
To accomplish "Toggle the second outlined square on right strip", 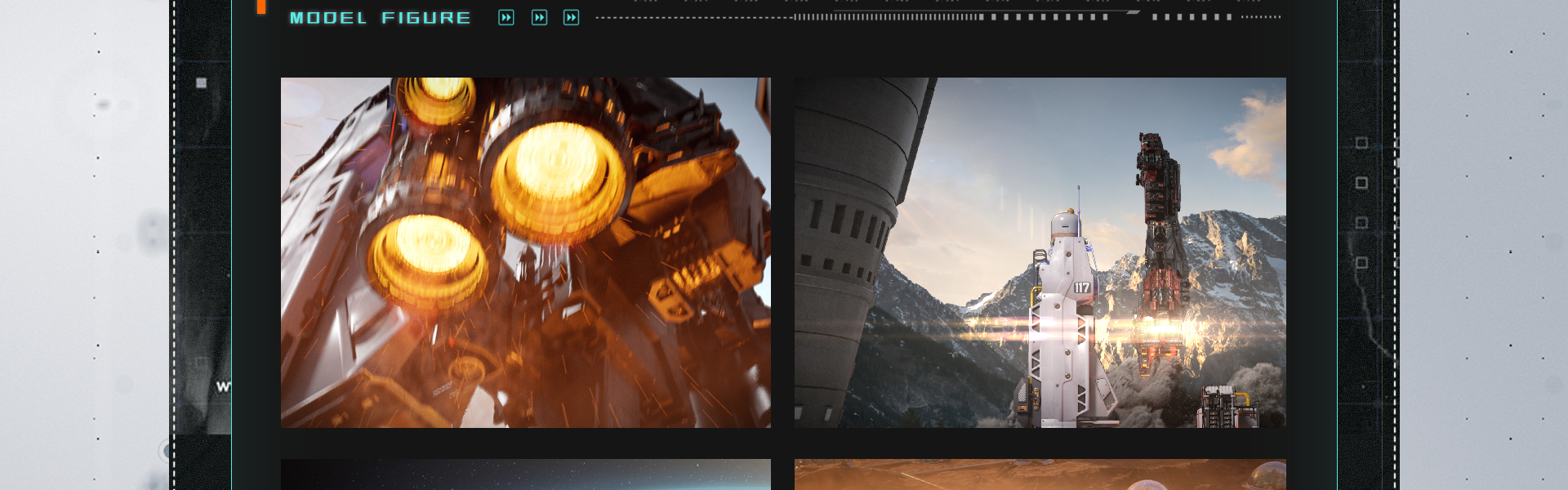I will point(1361,183).
